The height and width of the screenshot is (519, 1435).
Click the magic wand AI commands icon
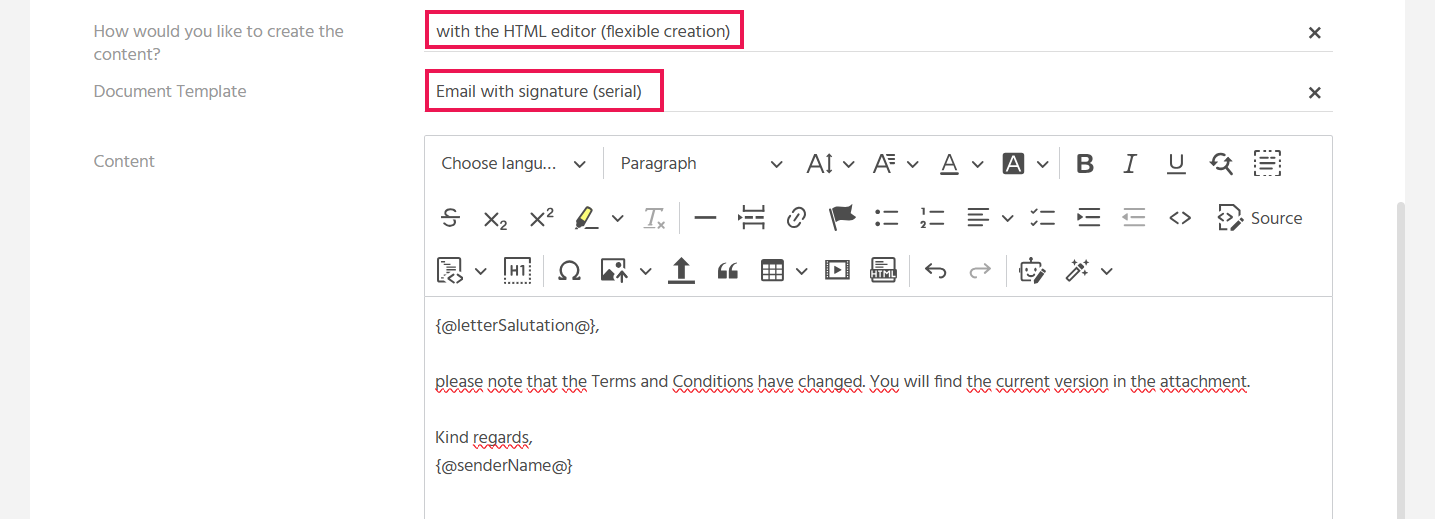[x=1077, y=271]
